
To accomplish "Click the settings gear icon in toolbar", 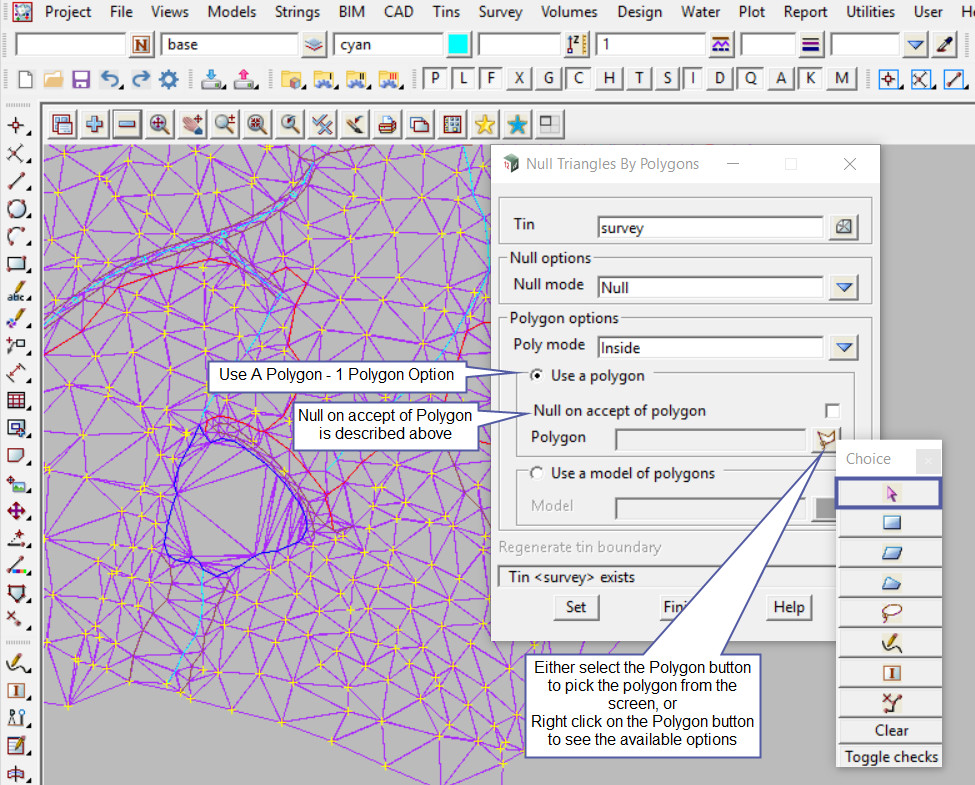I will tap(168, 79).
